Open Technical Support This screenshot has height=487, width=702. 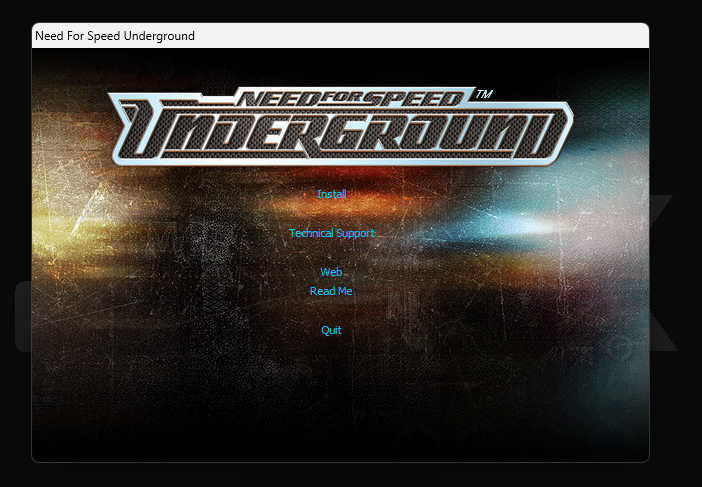click(x=331, y=233)
